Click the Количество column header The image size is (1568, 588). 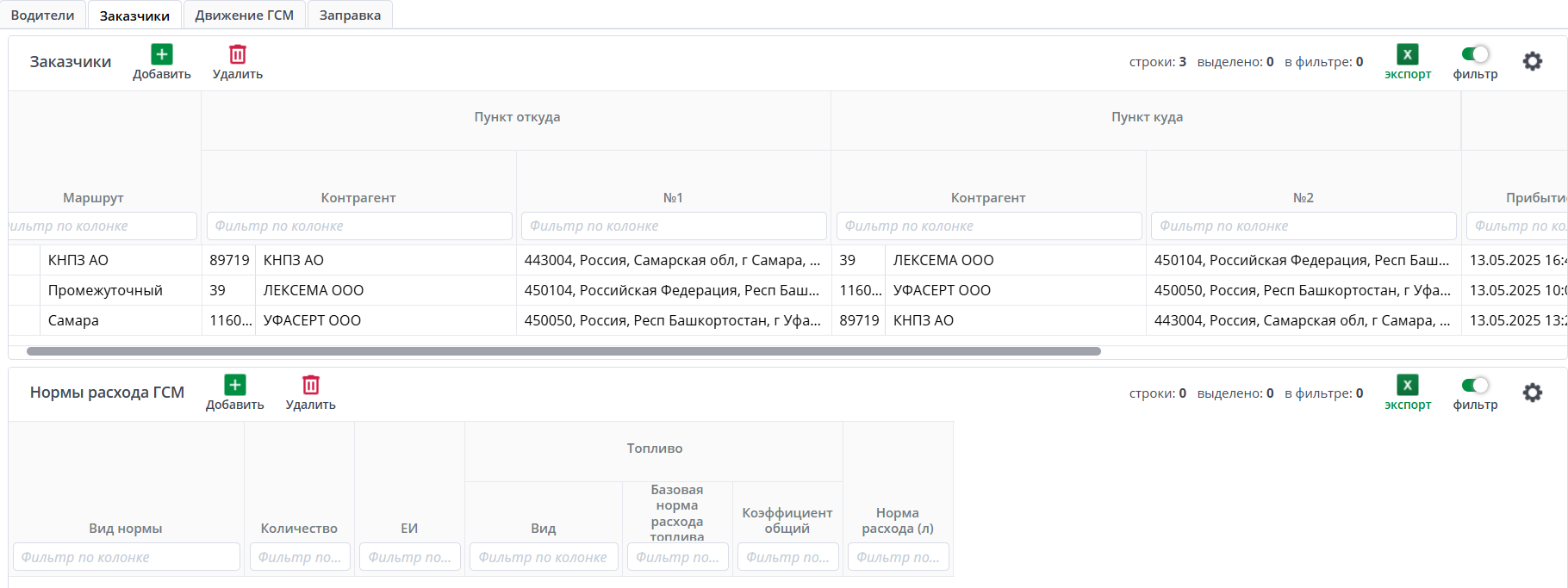(x=299, y=529)
